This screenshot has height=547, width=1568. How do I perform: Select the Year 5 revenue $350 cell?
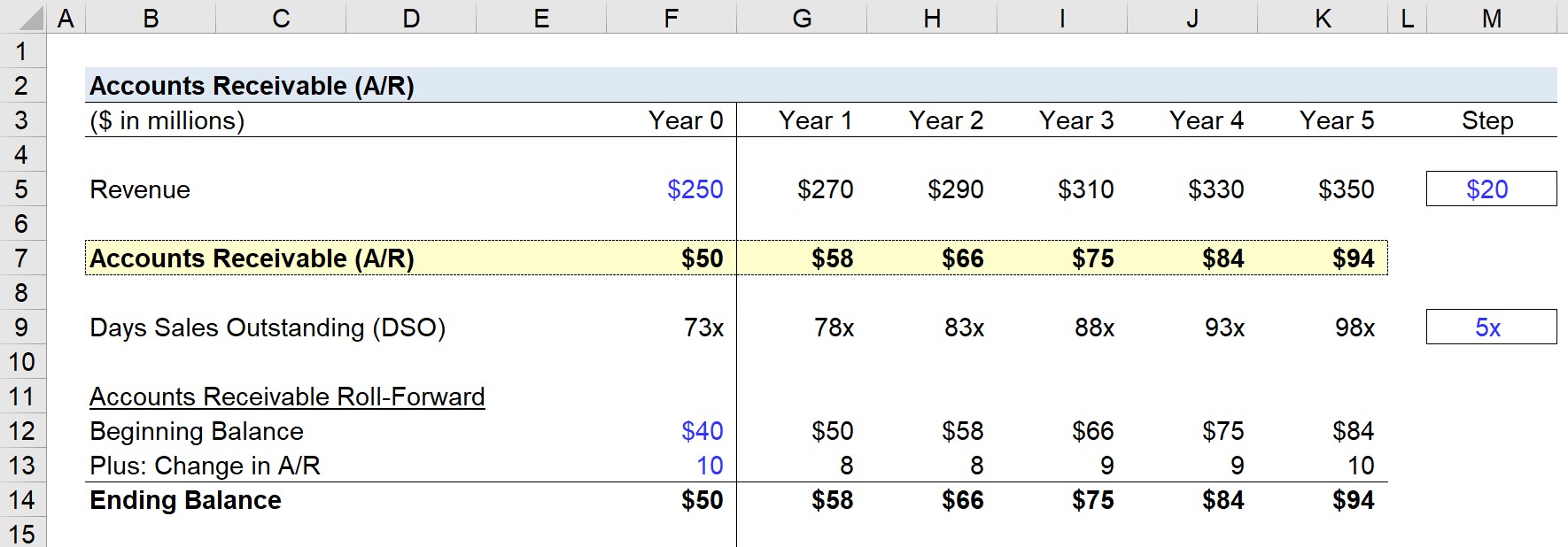[x=1323, y=189]
